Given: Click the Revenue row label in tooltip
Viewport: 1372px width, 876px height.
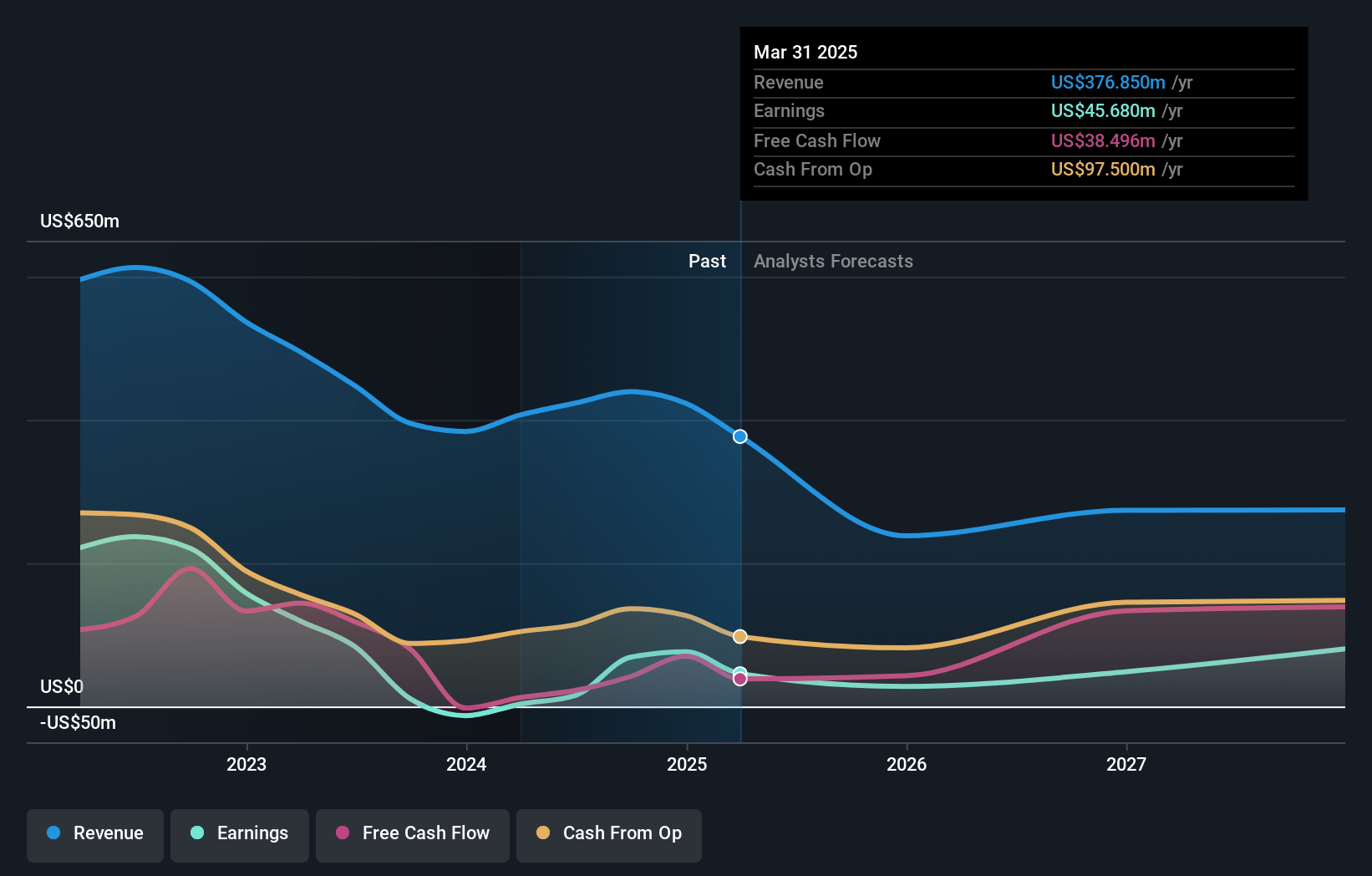Looking at the screenshot, I should click(788, 83).
